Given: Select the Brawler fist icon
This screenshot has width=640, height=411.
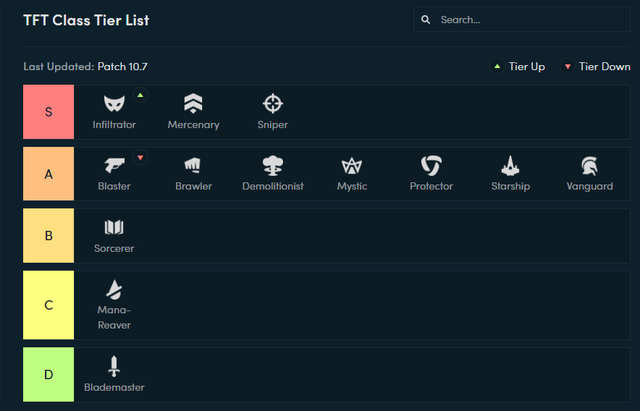Looking at the screenshot, I should click(x=193, y=166).
